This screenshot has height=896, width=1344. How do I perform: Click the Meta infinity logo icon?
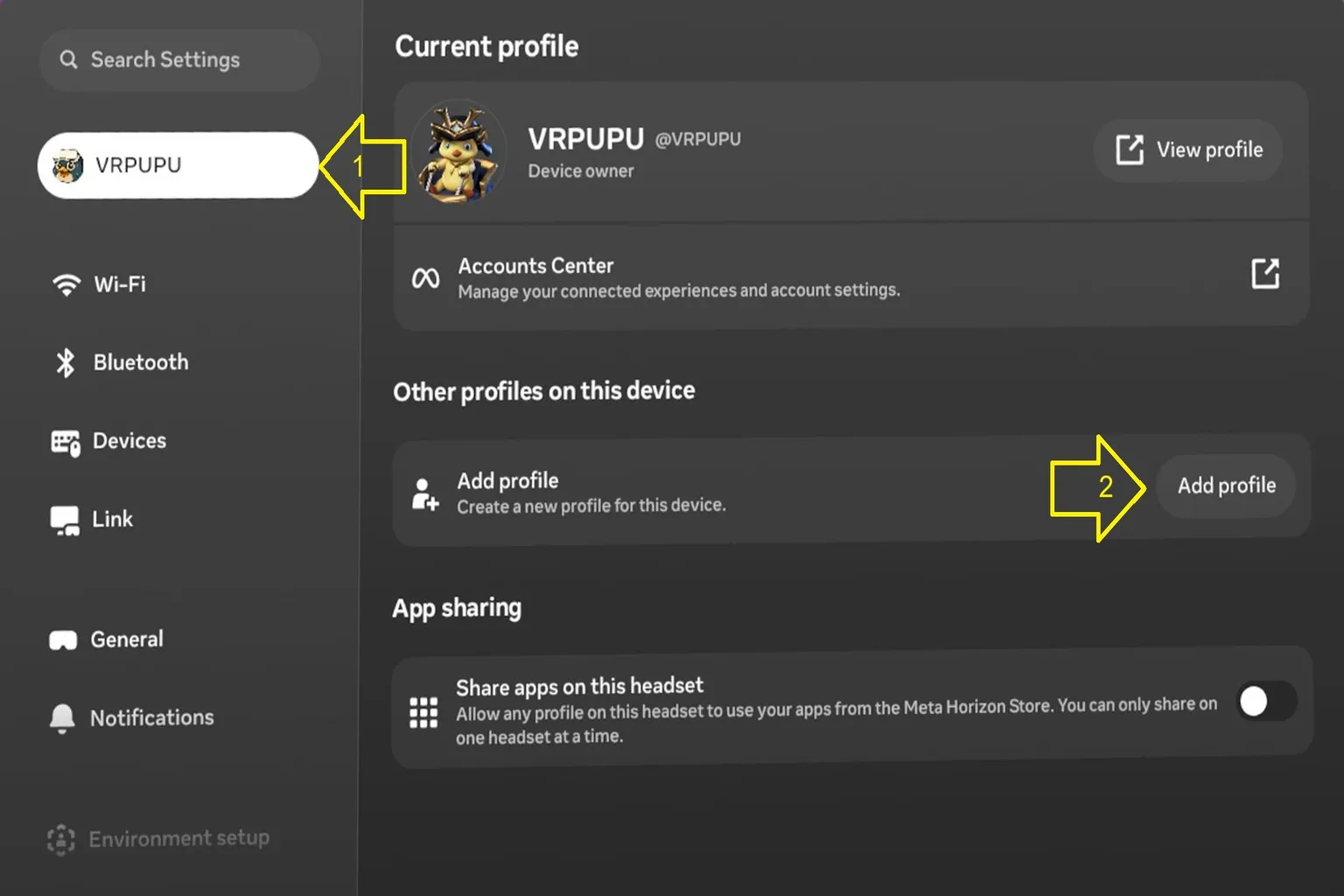coord(426,278)
